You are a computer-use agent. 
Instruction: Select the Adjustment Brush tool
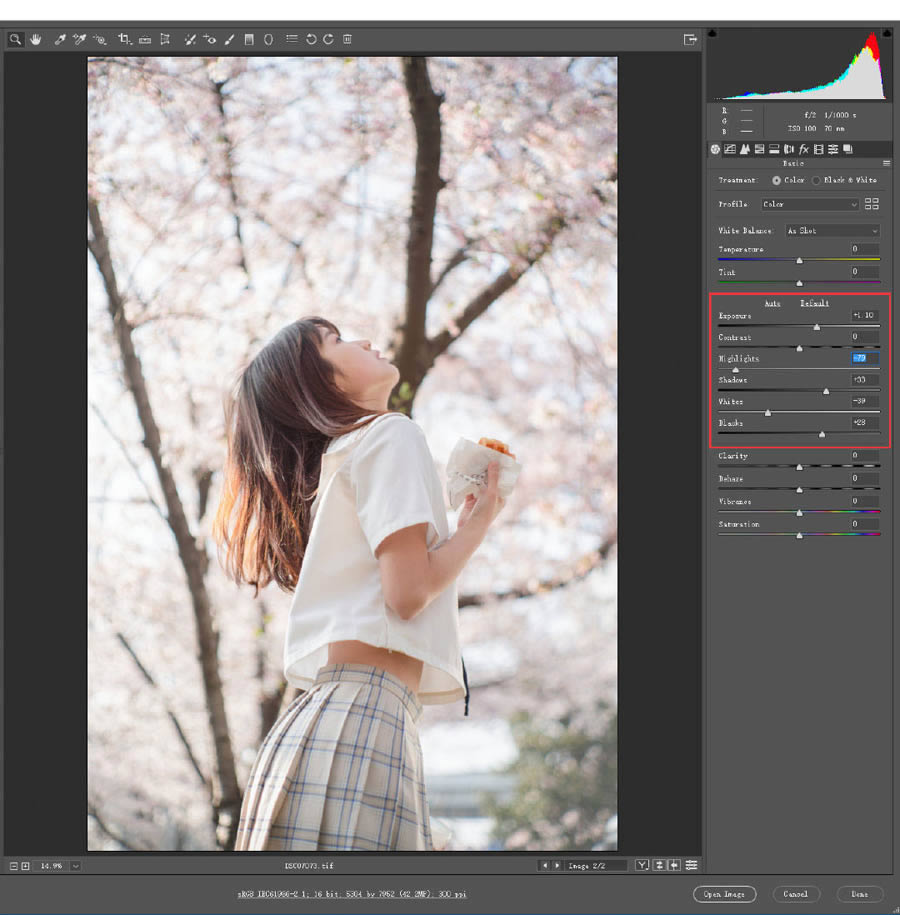[229, 39]
